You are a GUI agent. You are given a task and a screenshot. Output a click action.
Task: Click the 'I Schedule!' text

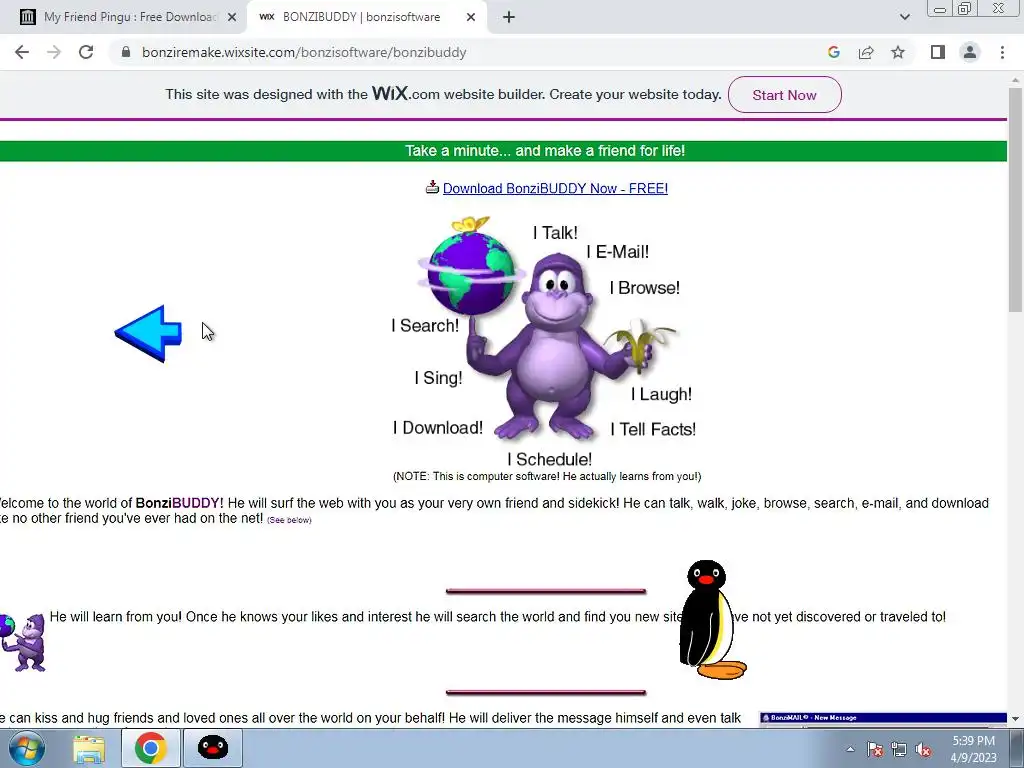(550, 460)
